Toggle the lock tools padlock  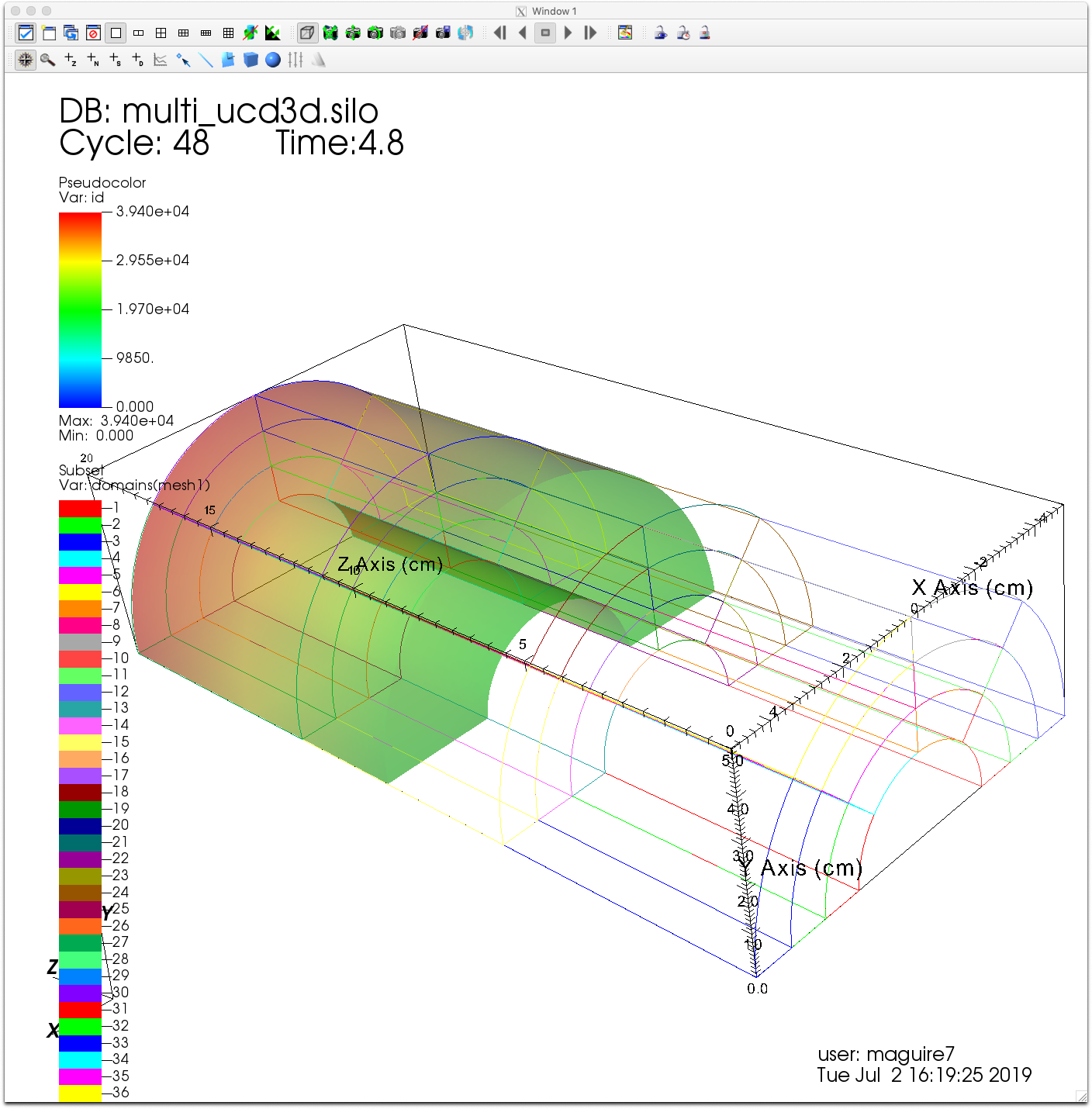[704, 33]
